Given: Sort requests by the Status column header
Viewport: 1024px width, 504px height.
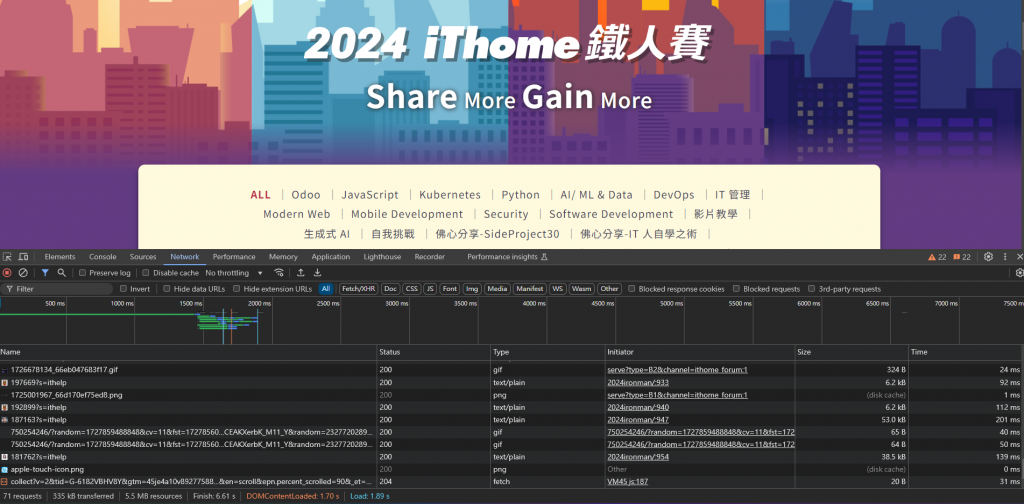Looking at the screenshot, I should coord(434,352).
